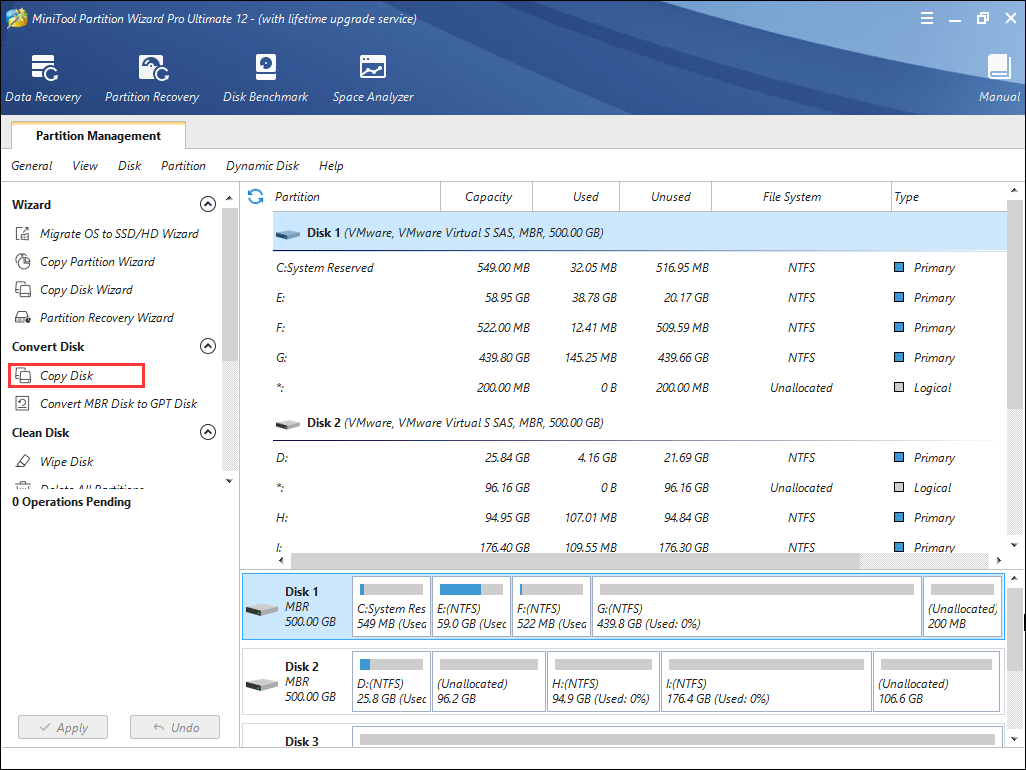
Task: Open the Space Analyzer tool
Action: point(373,79)
